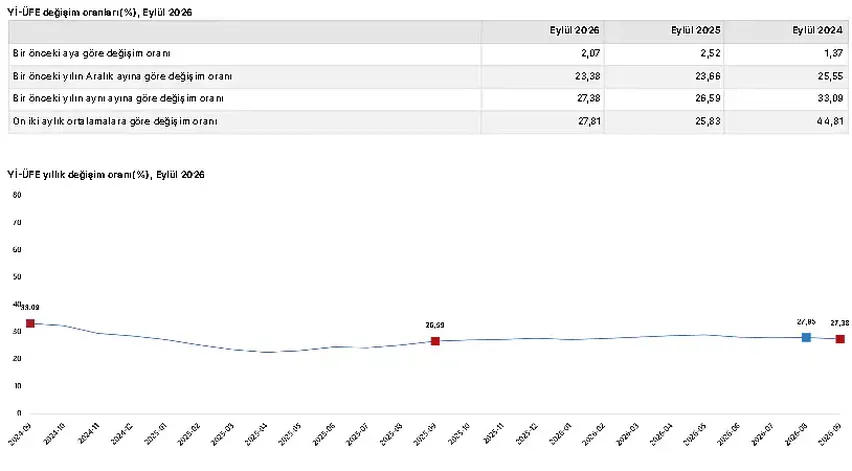852x471 pixels.
Task: Click the y-axis label 70
Action: (17, 222)
